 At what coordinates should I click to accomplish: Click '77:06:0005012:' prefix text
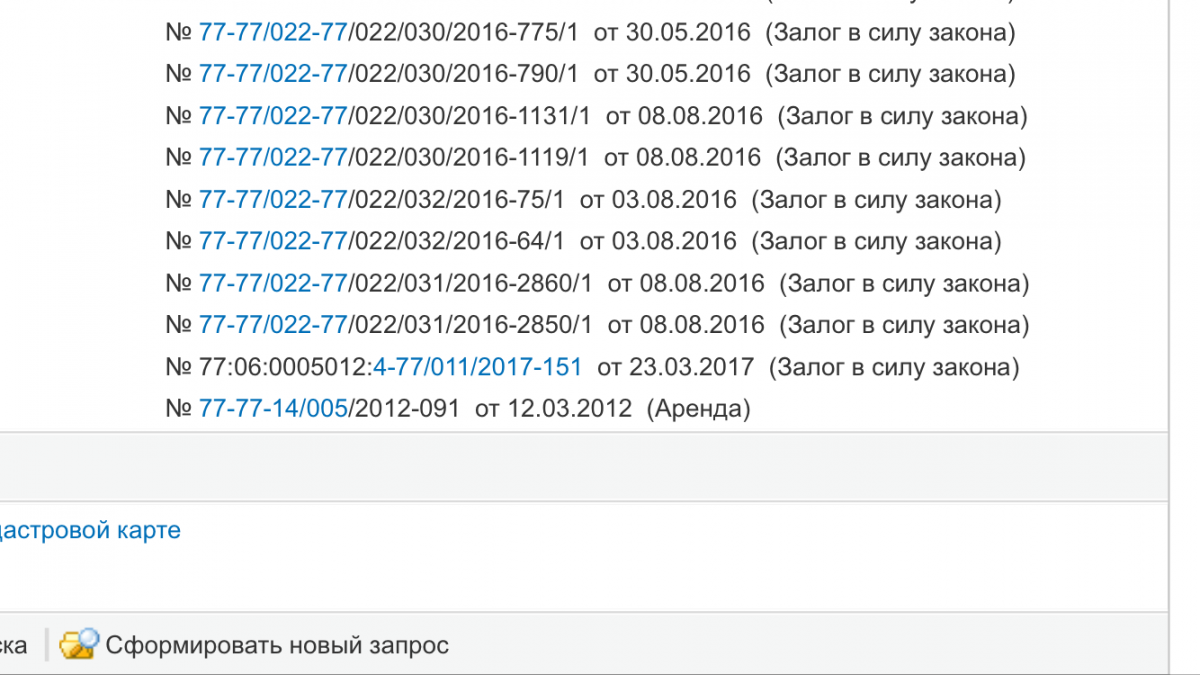[x=285, y=367]
